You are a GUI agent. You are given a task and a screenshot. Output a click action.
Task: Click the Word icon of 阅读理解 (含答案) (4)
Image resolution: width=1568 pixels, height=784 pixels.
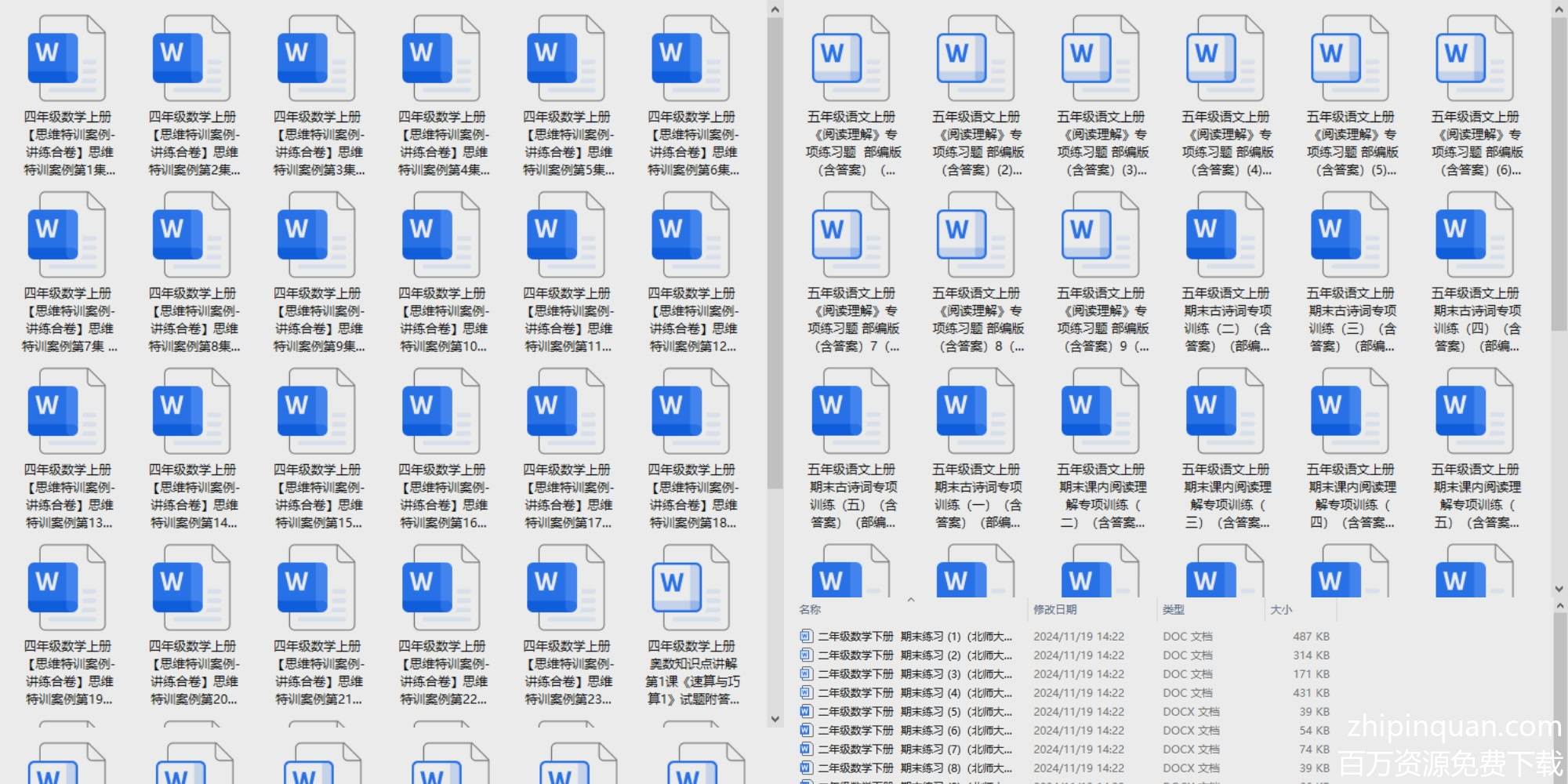[1225, 59]
